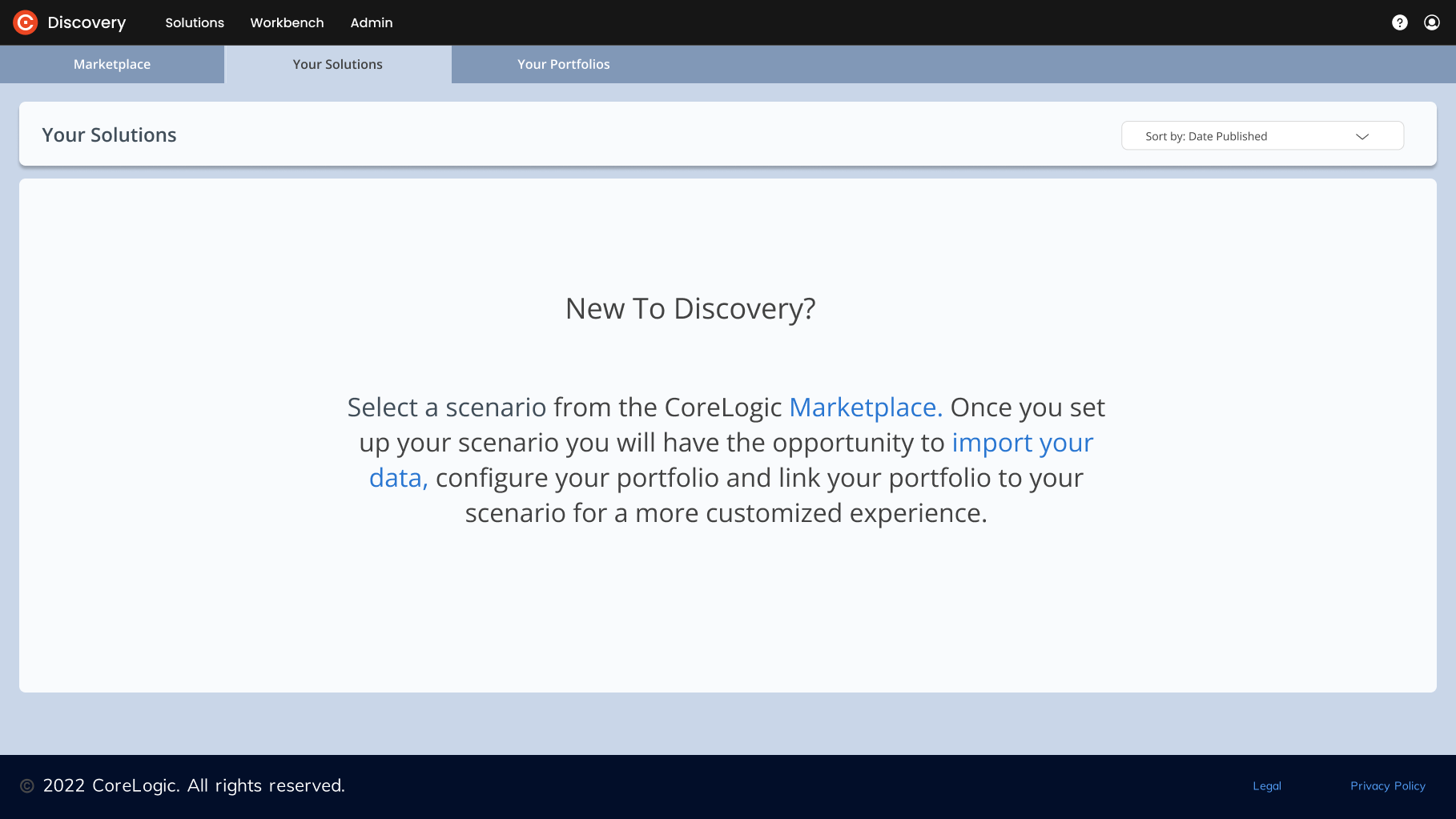The width and height of the screenshot is (1456, 819).
Task: Click the New To Discovery? heading
Action: coord(690,308)
